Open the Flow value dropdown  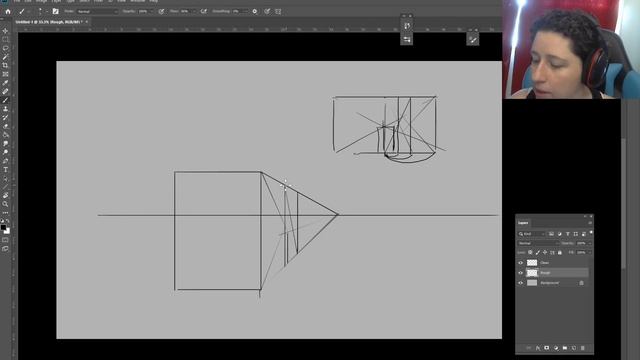[194, 11]
